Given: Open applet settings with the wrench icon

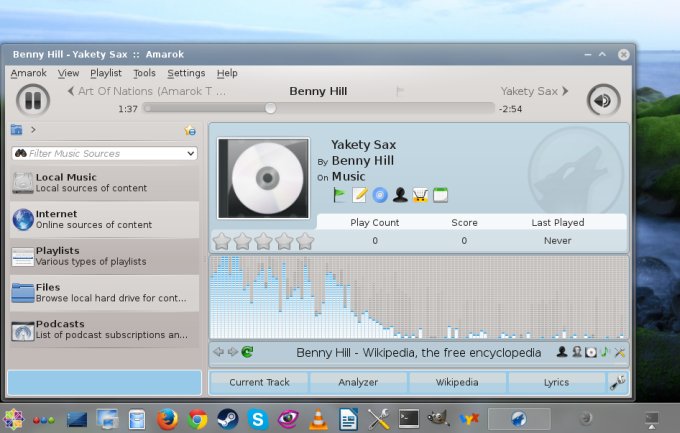Looking at the screenshot, I should [x=617, y=382].
